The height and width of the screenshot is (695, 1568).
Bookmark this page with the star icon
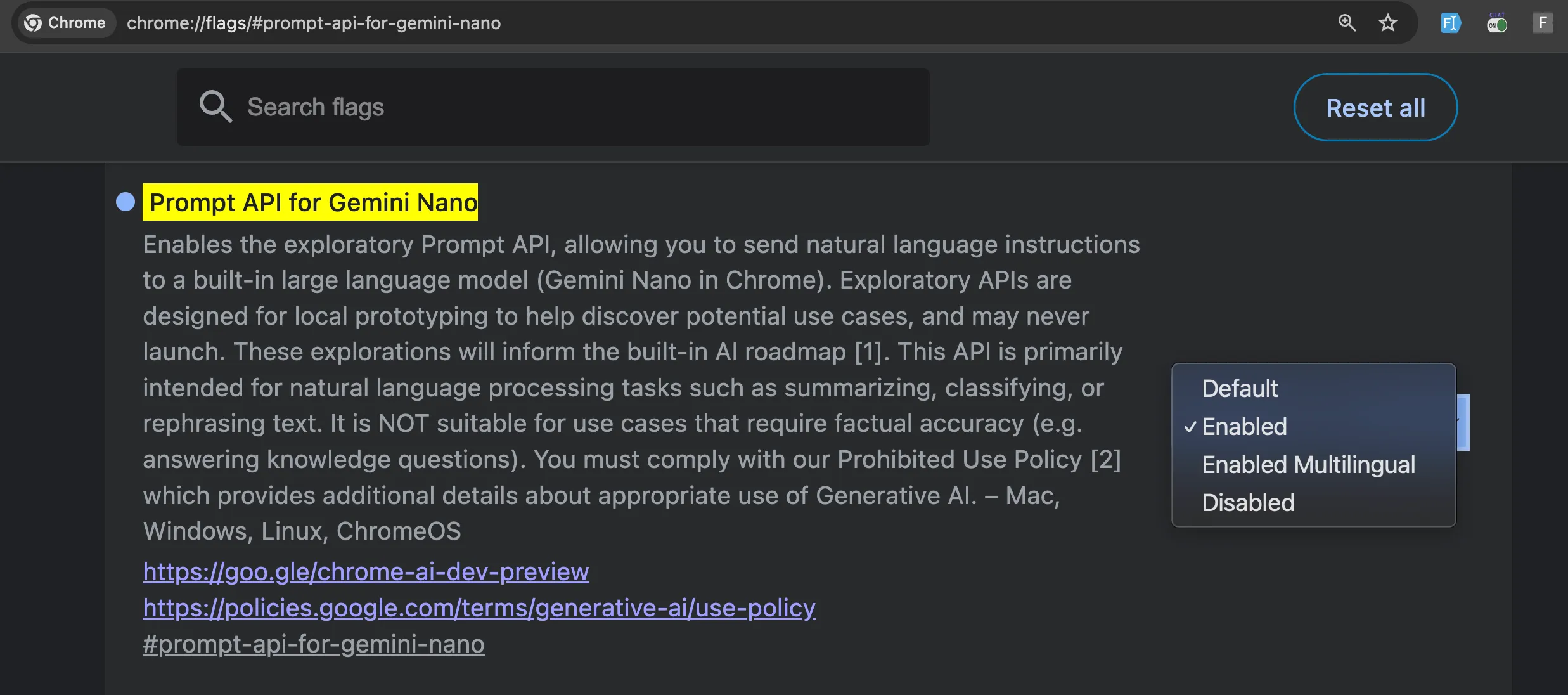[x=1387, y=23]
